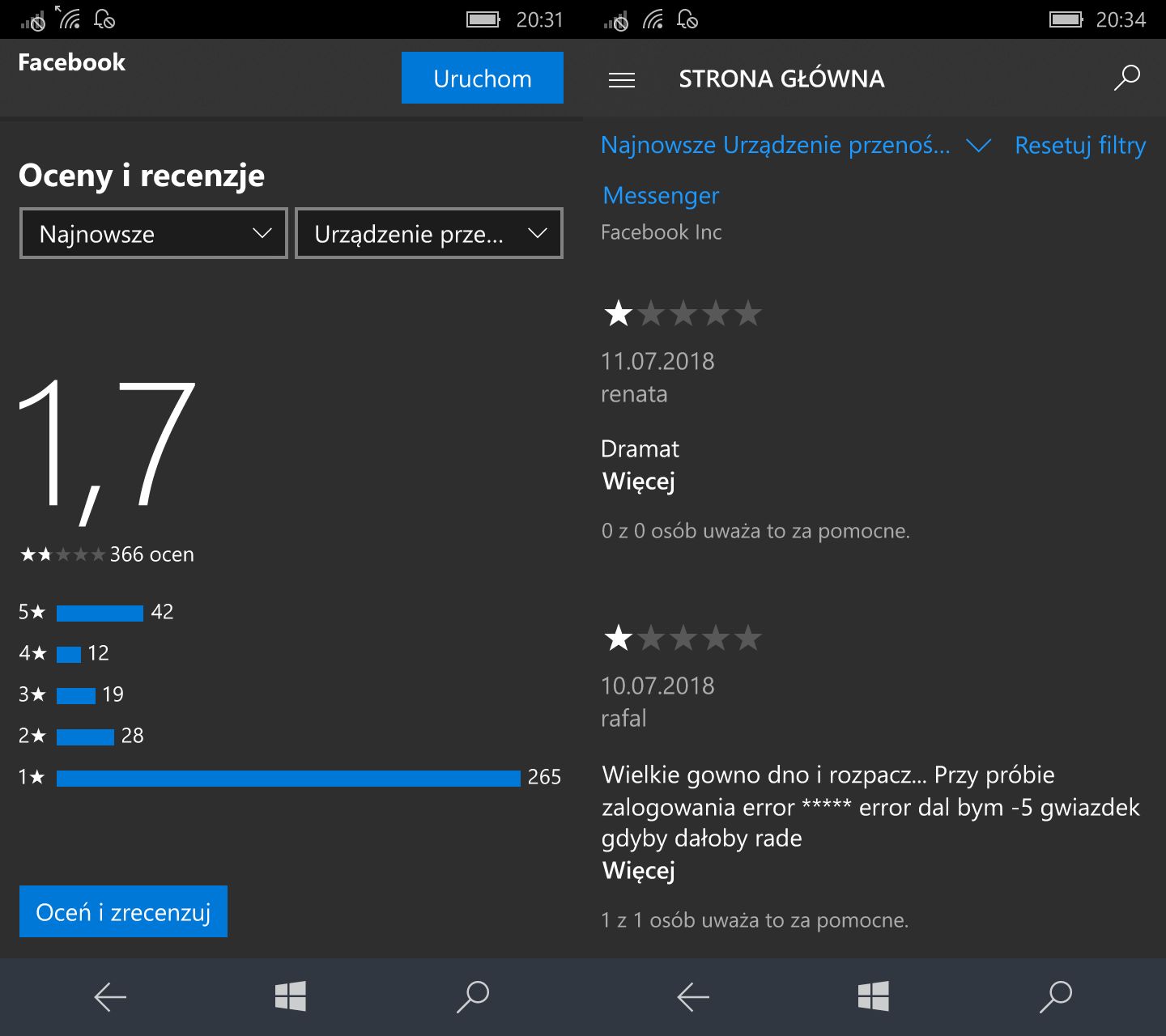Open the Najnowsze sort dropdown
Viewport: 1166px width, 1036px height.
point(154,234)
